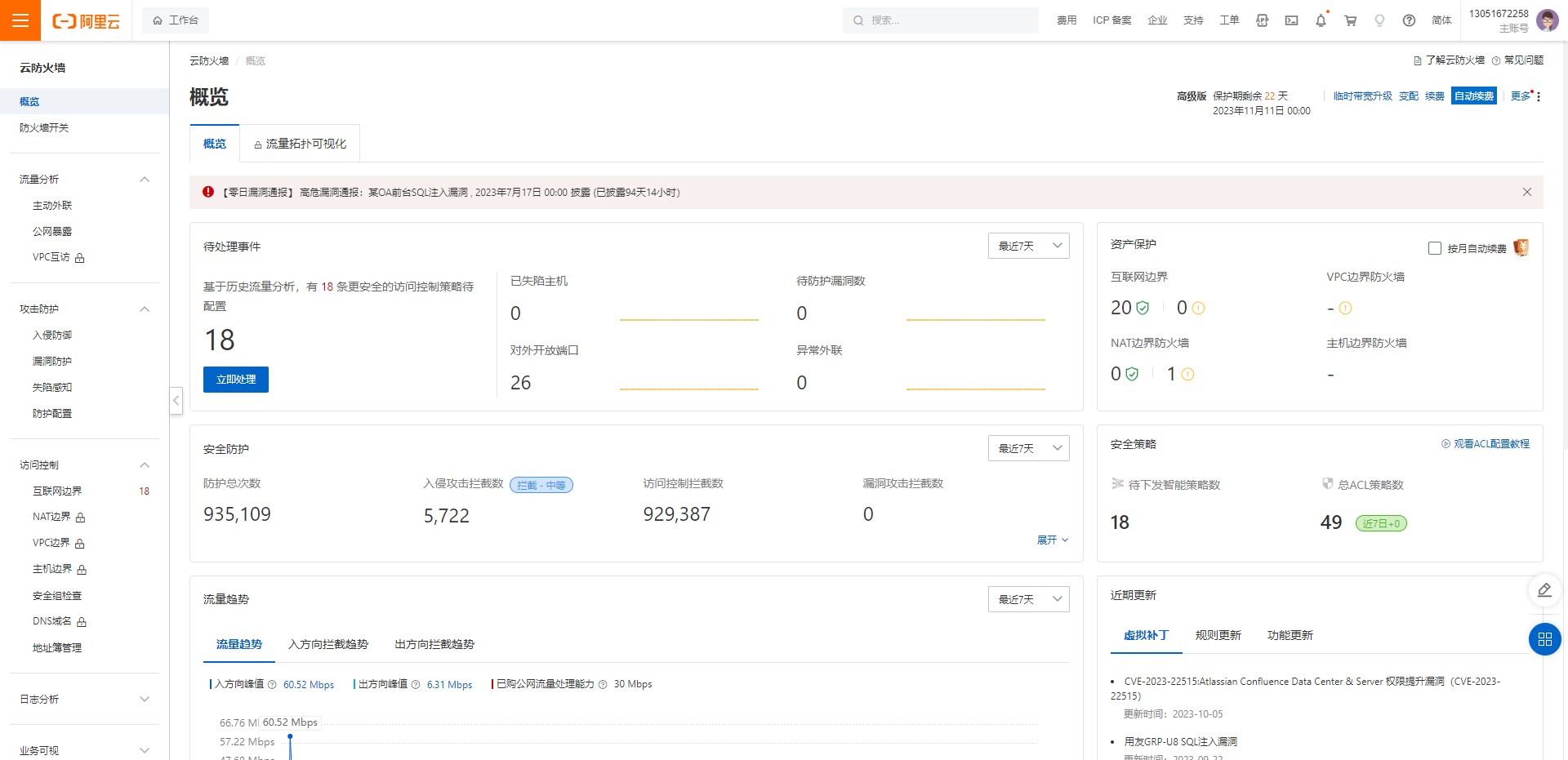The image size is (1568, 760).
Task: Open the blue floating grid shortcut button
Action: pyautogui.click(x=1544, y=639)
